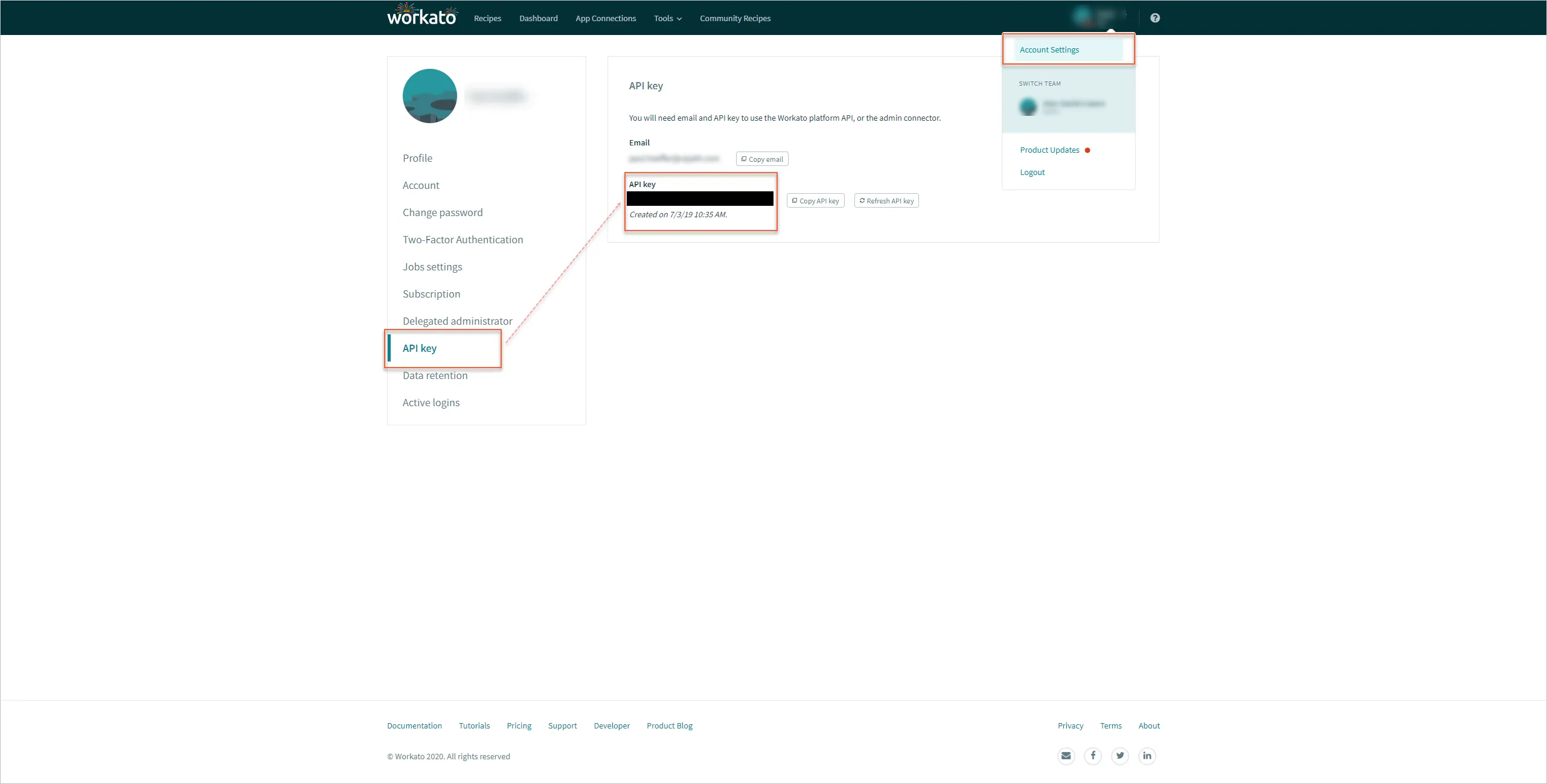Open Two-Factor Authentication settings
The width and height of the screenshot is (1547, 784).
click(463, 240)
